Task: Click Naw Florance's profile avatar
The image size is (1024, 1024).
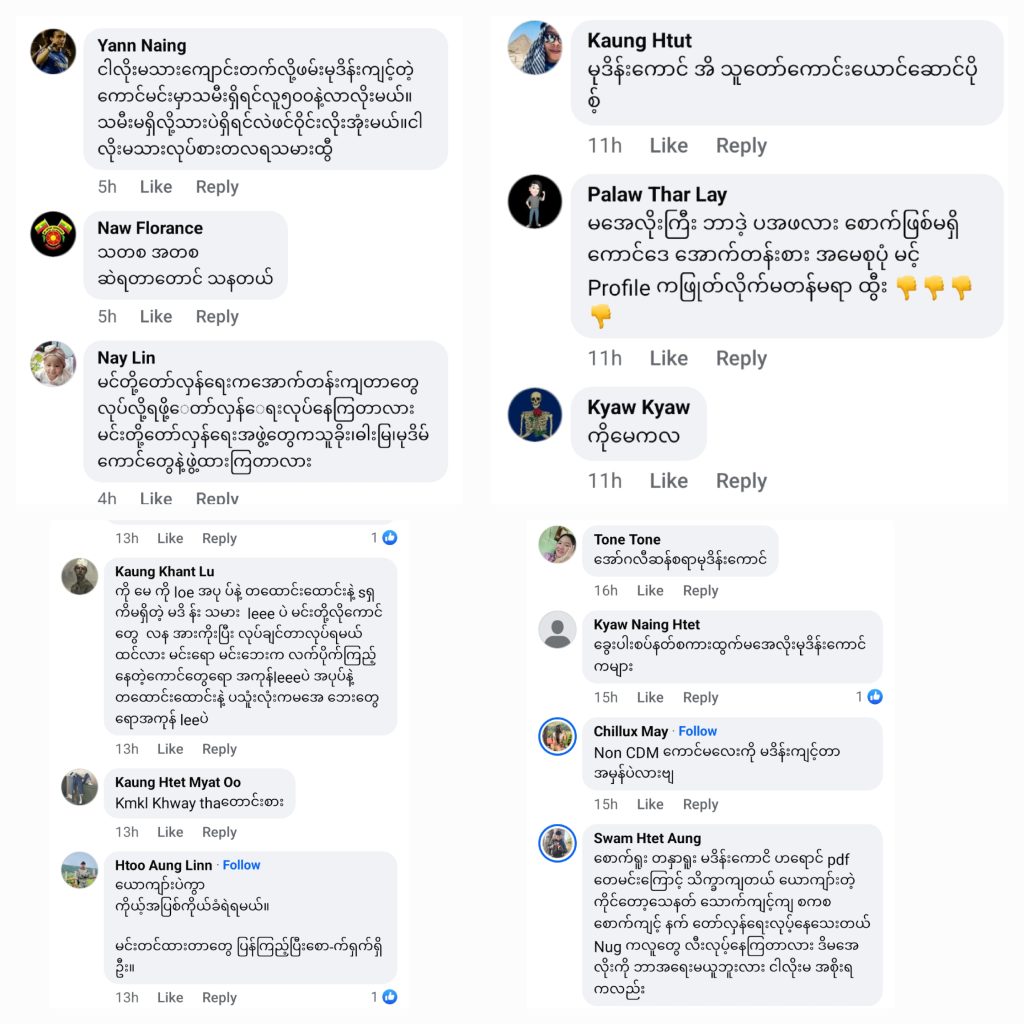Action: pyautogui.click(x=53, y=234)
